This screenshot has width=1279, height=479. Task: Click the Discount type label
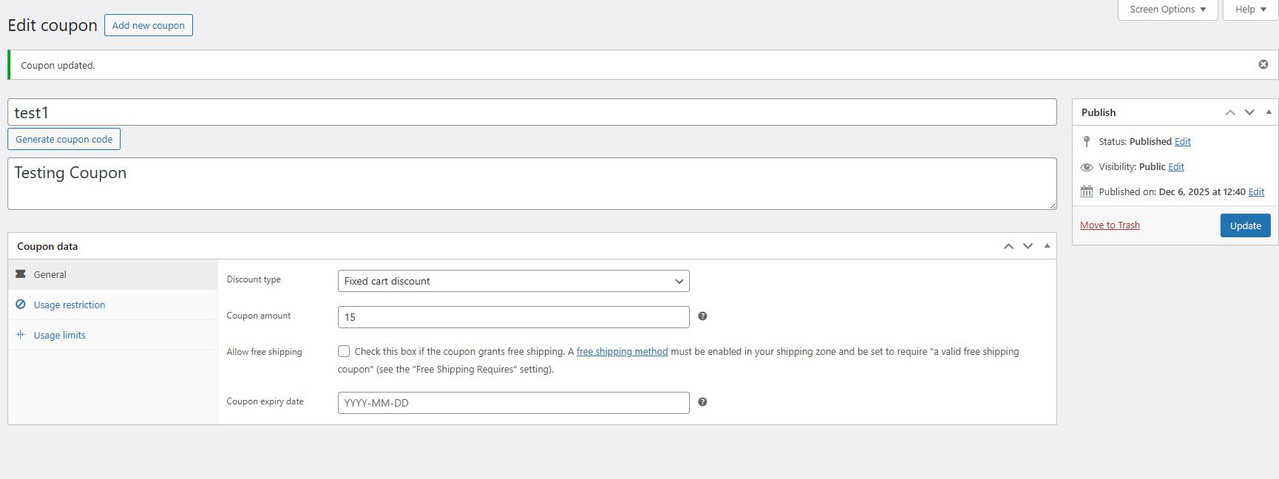254,280
